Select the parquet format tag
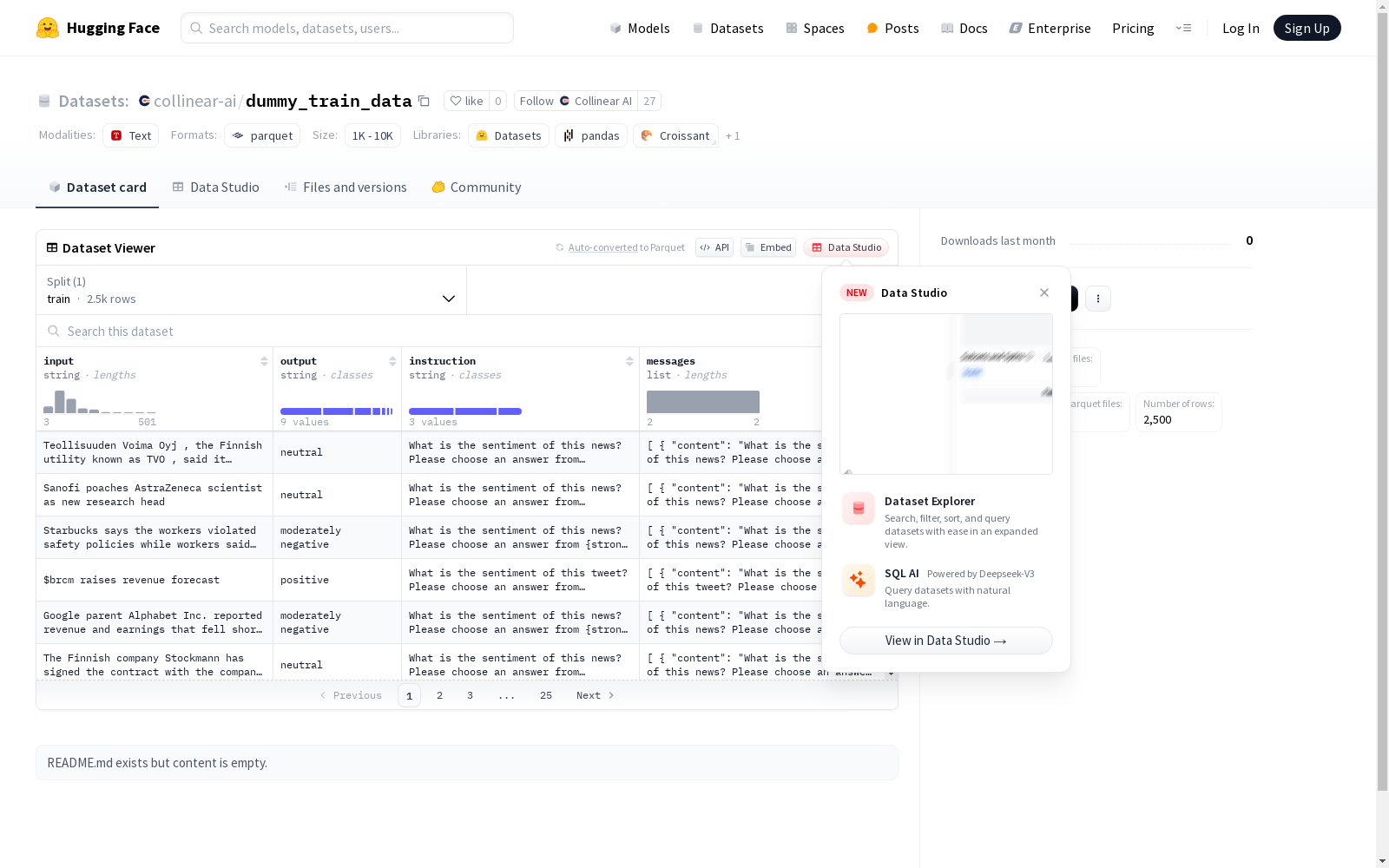The width and height of the screenshot is (1389, 868). (262, 135)
